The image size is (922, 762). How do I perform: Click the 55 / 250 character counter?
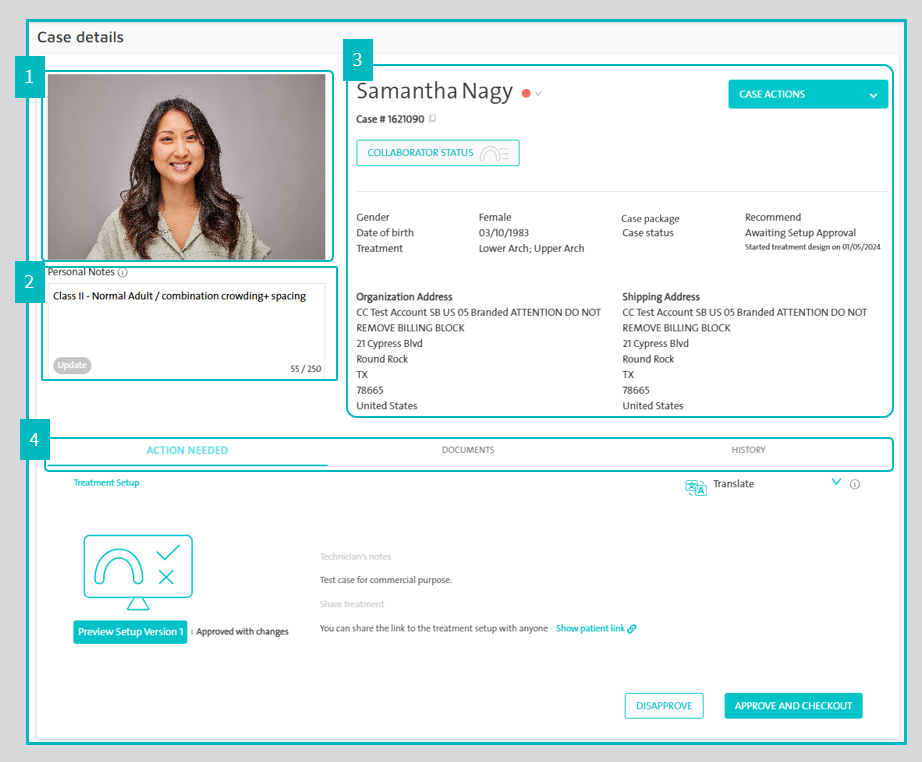tap(306, 369)
